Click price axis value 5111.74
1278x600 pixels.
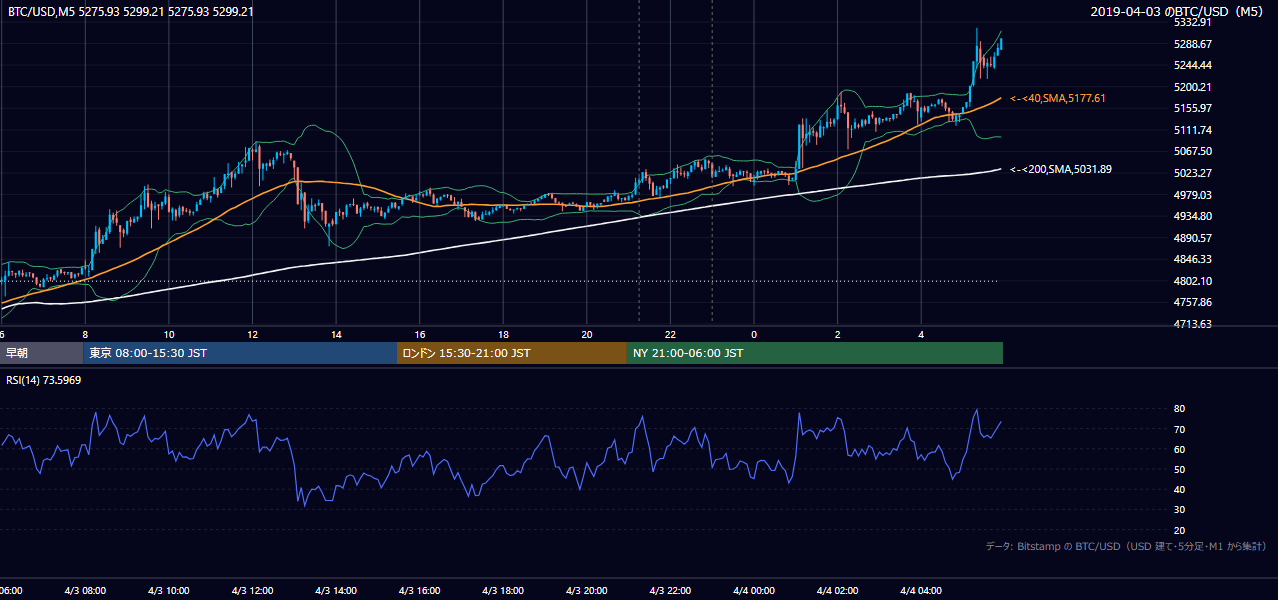pos(1193,130)
